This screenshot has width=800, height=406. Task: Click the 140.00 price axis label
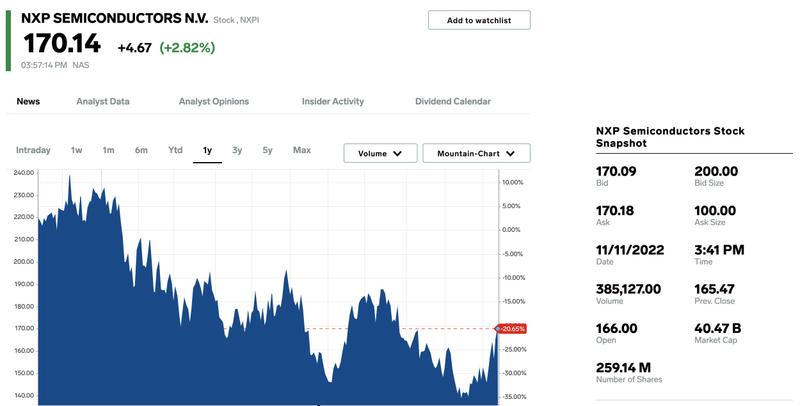coord(23,396)
